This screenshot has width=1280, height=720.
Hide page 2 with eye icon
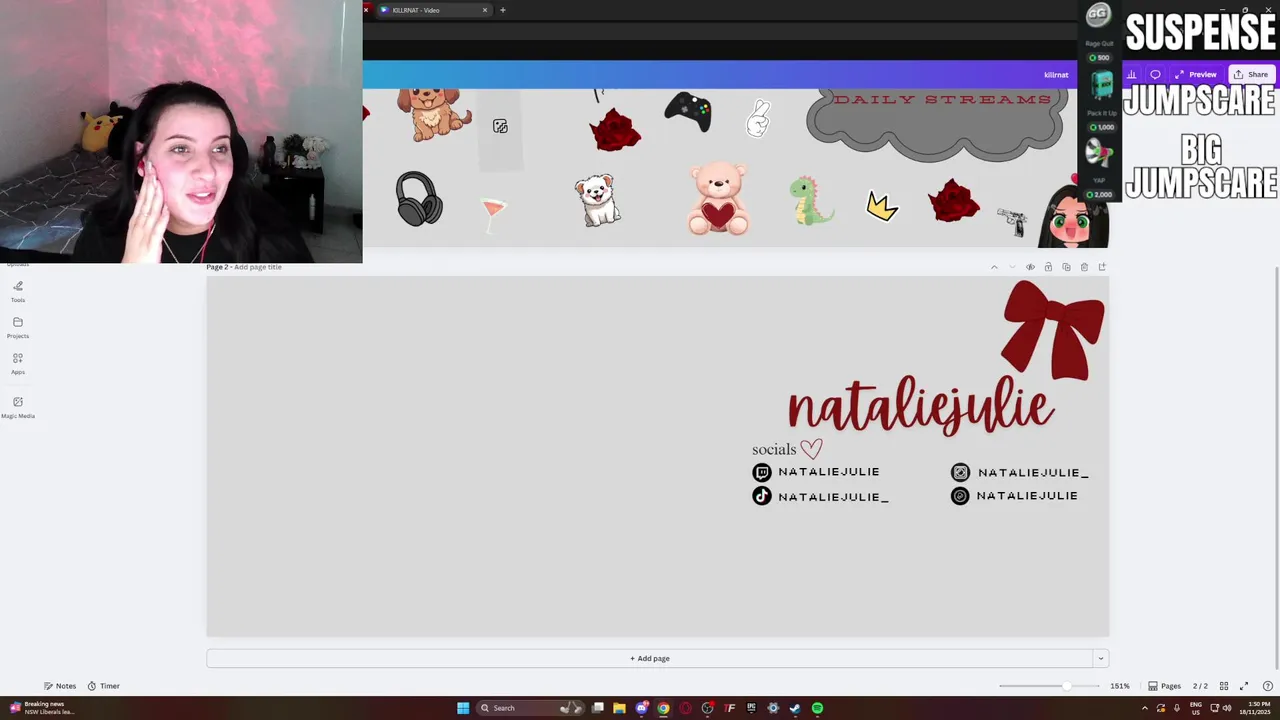[1030, 267]
